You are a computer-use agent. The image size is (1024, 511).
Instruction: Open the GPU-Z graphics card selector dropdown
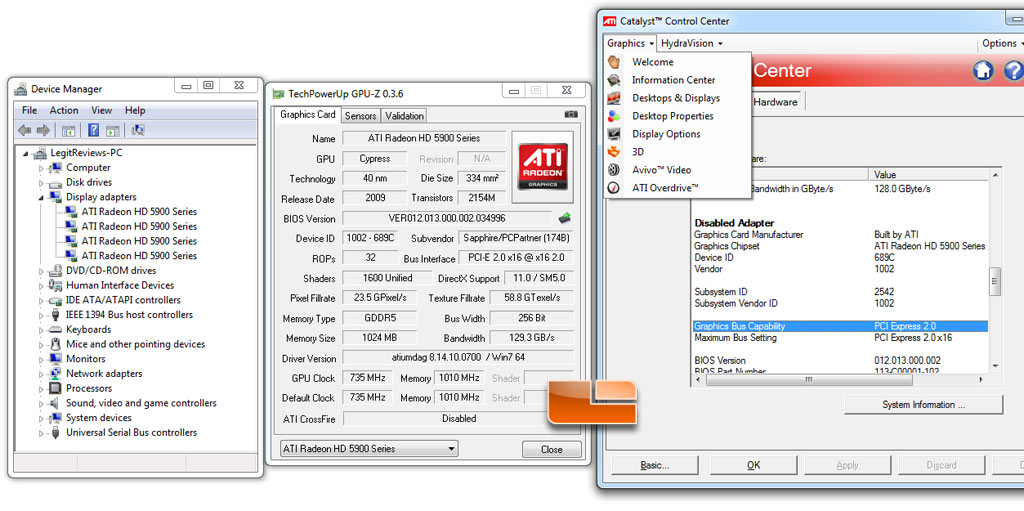pos(369,449)
